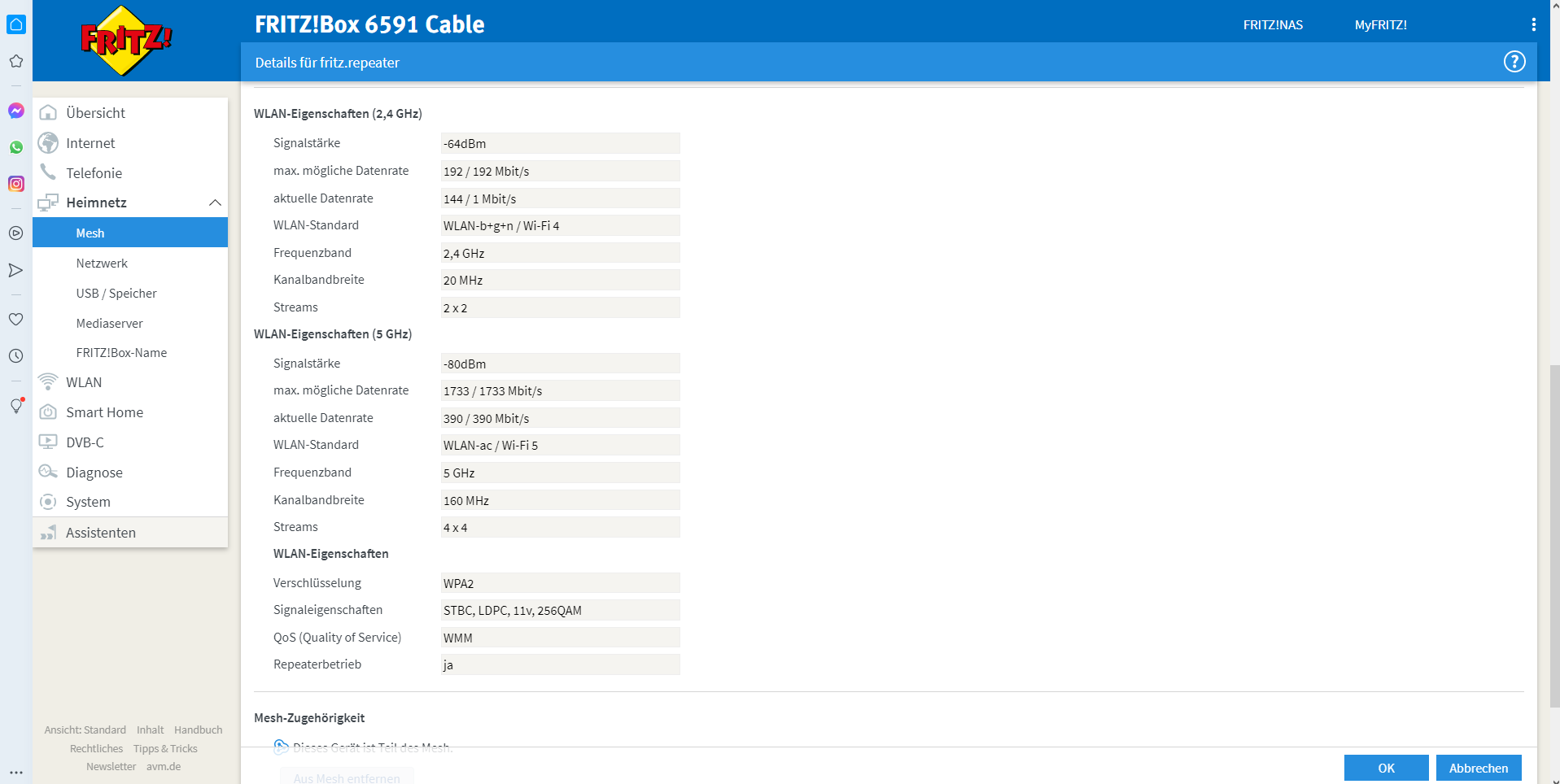Click the System gear icon

49,502
